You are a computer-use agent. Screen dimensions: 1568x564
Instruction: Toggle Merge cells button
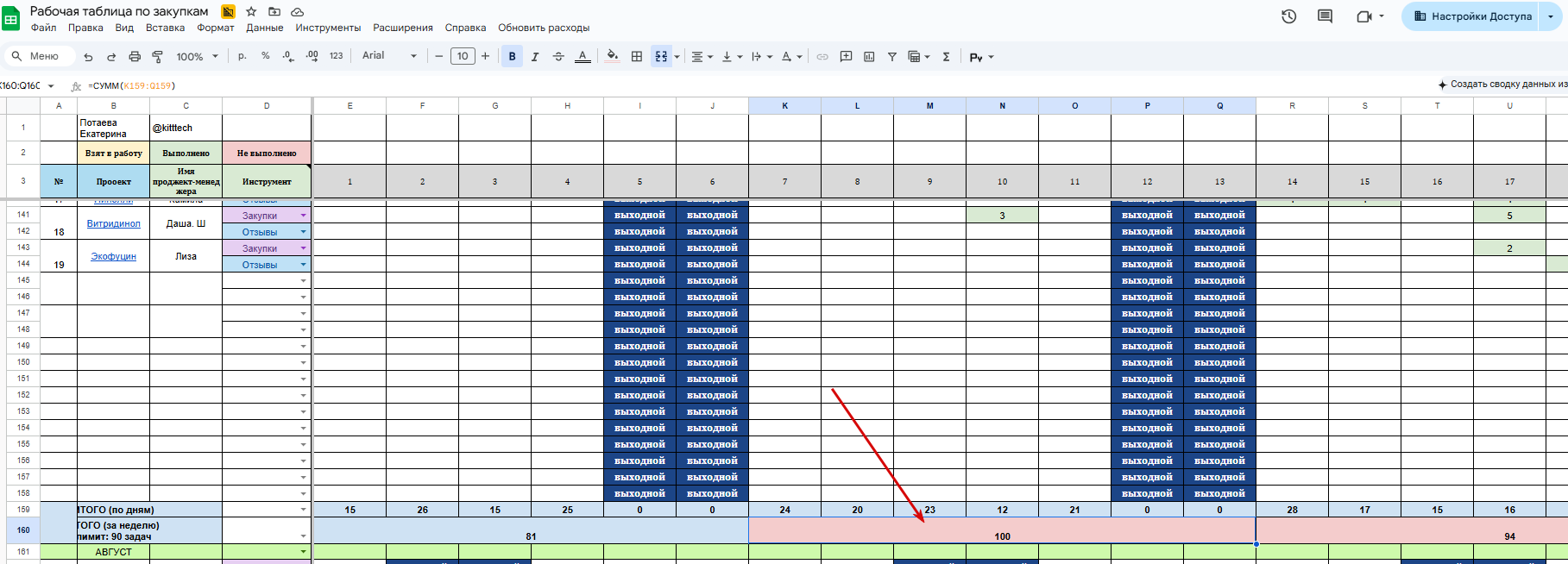[x=661, y=56]
